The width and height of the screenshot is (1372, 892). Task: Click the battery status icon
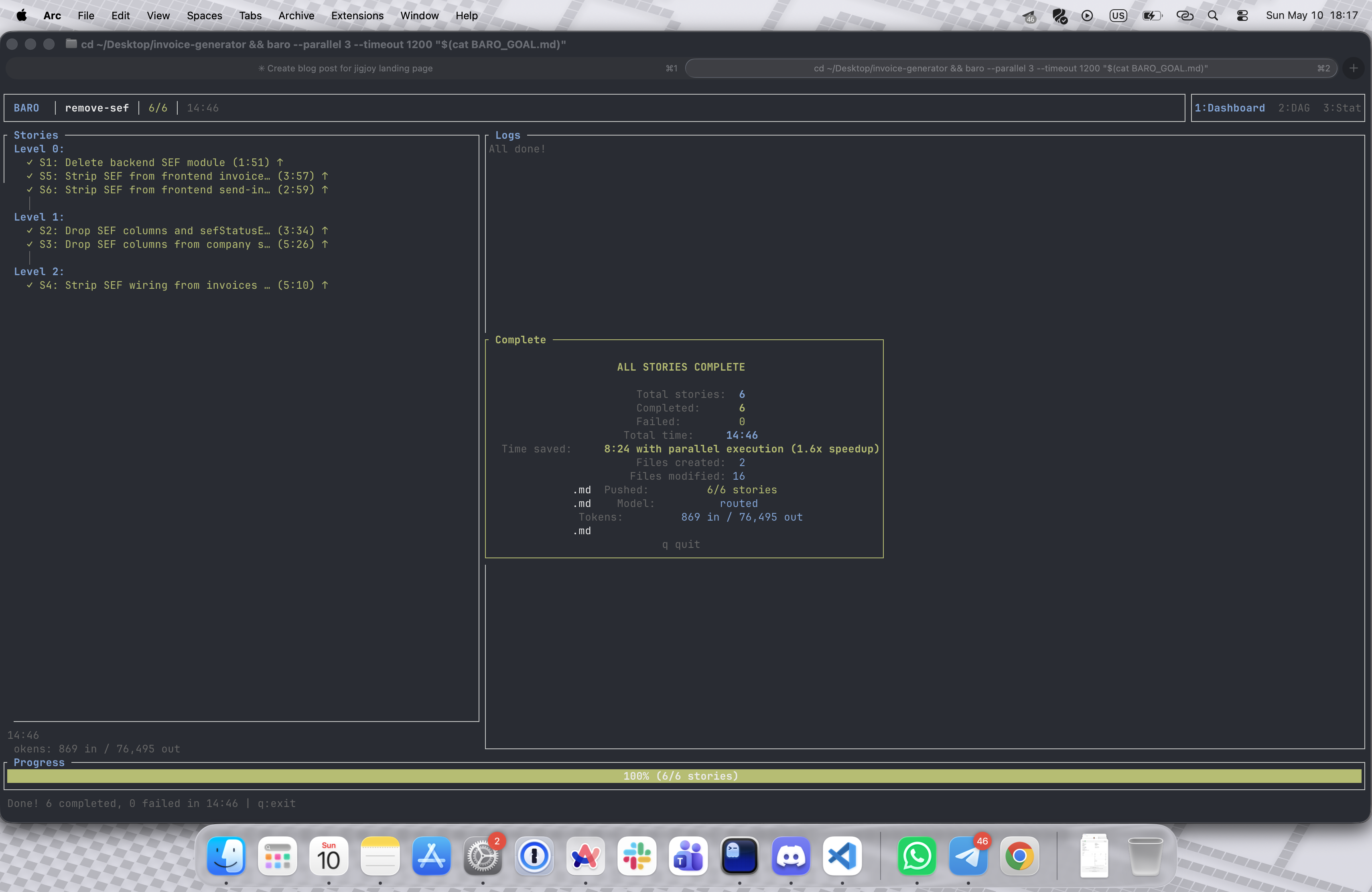click(x=1153, y=16)
